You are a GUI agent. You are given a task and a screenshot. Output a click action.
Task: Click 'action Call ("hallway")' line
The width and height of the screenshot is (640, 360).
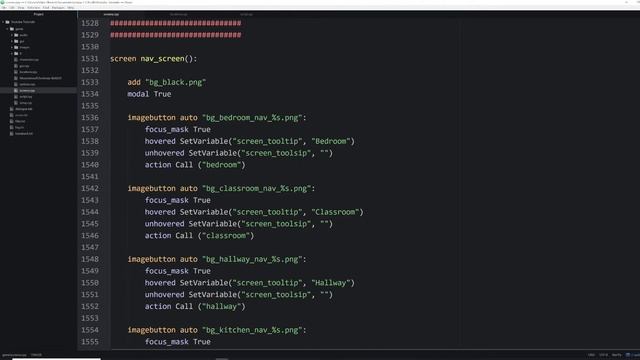(195, 307)
